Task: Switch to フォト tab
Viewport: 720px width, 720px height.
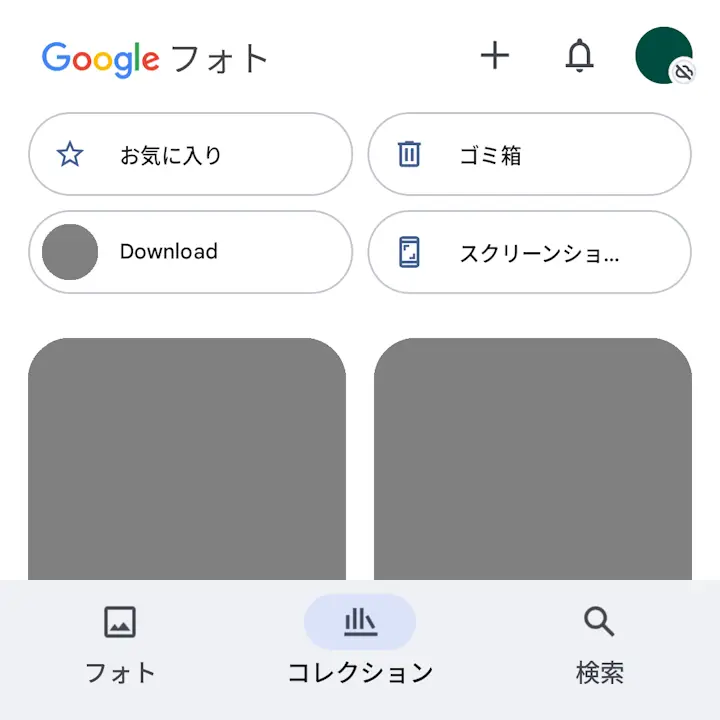Action: click(120, 645)
